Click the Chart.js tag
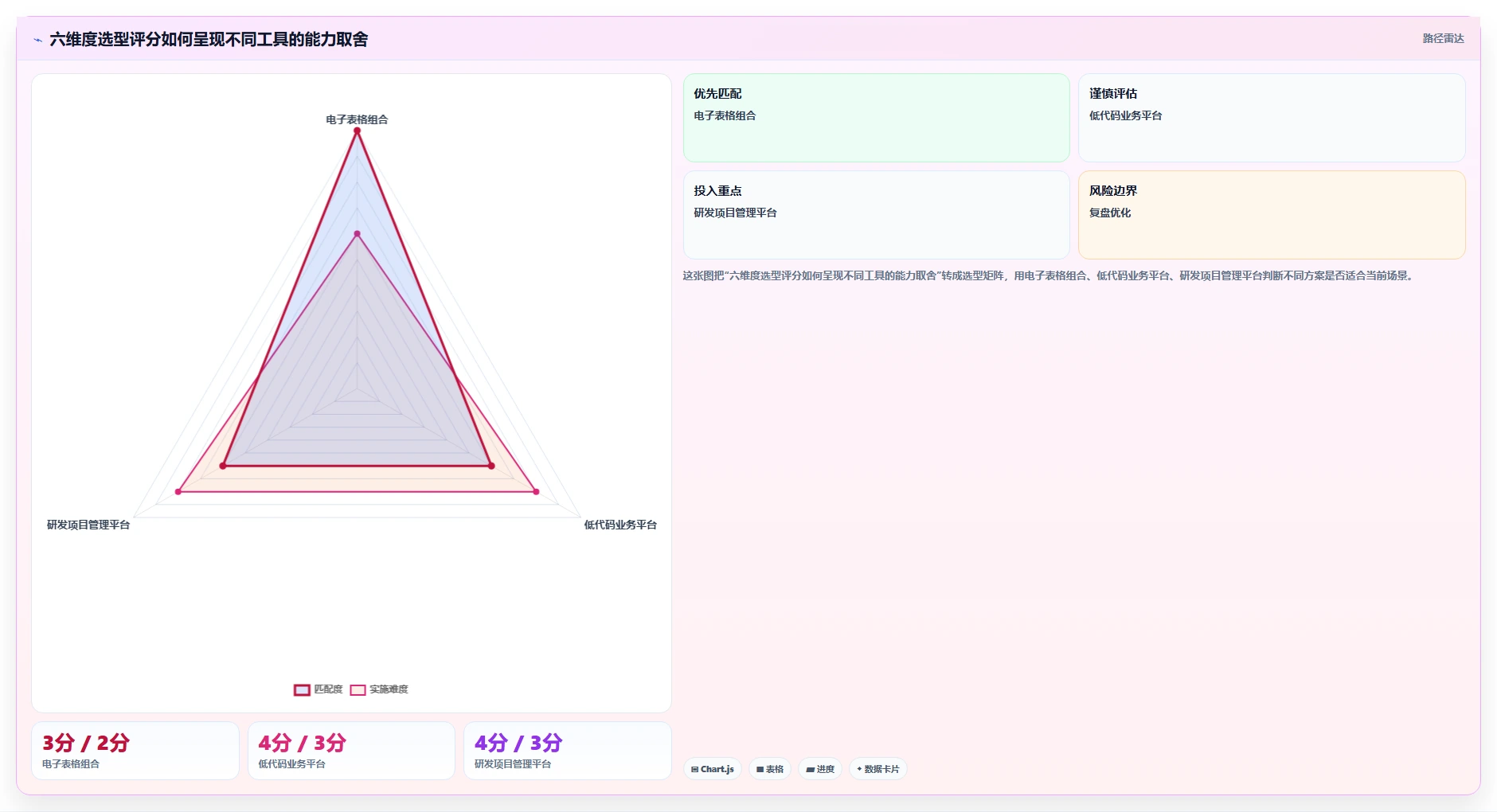Screen dimensions: 1497x812 tap(713, 769)
